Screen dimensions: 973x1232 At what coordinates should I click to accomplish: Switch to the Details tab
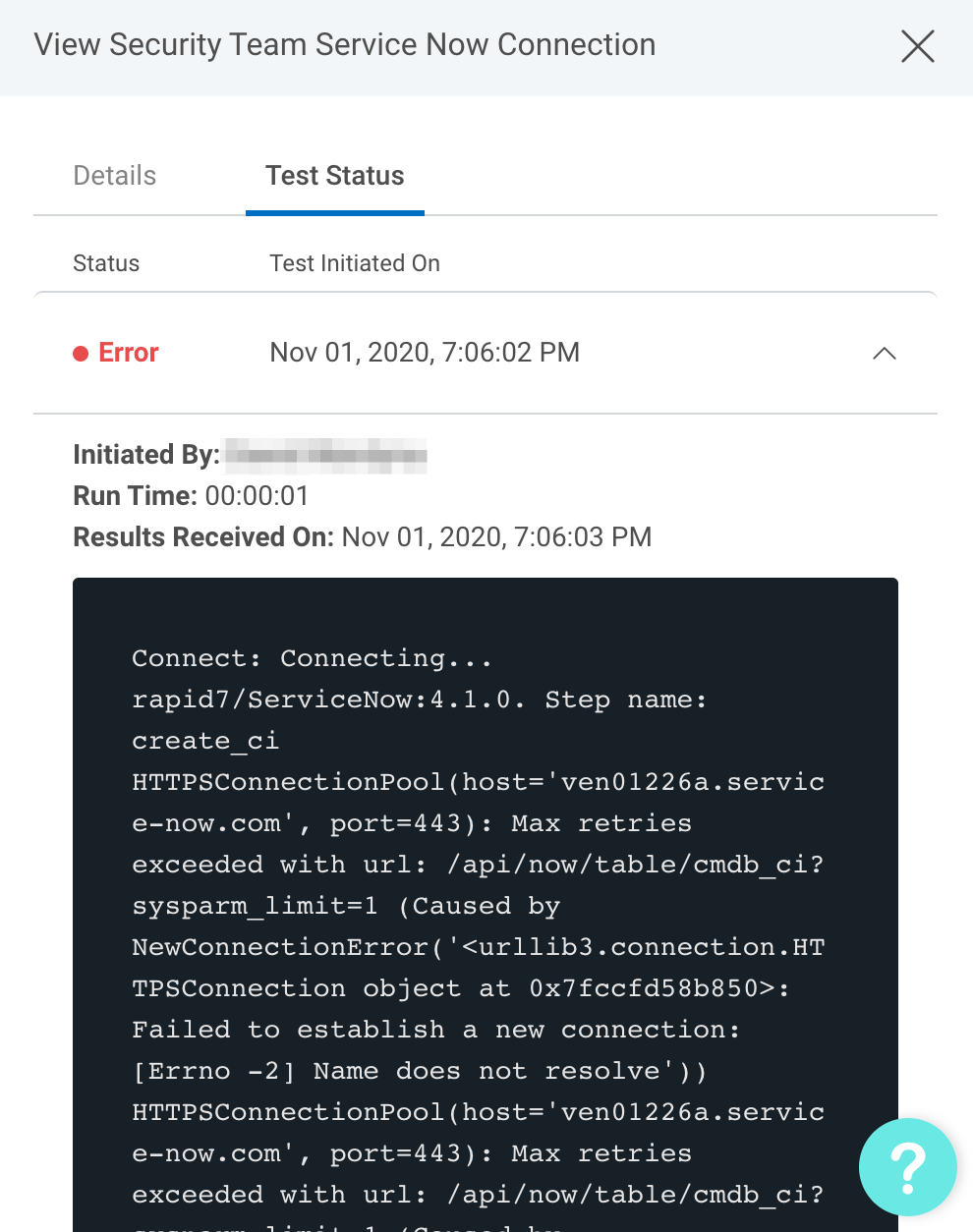(115, 176)
